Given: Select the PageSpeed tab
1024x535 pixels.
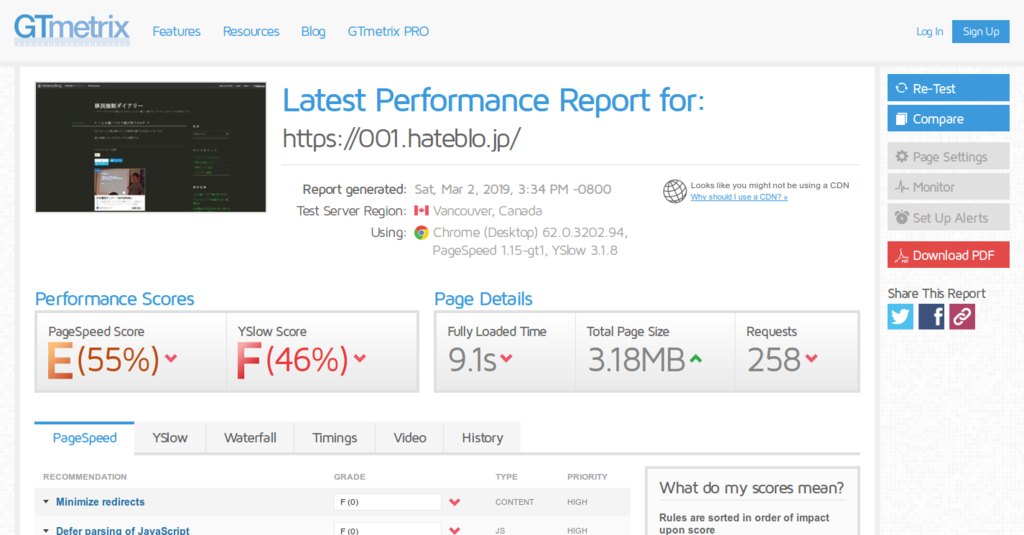Looking at the screenshot, I should click(x=84, y=438).
